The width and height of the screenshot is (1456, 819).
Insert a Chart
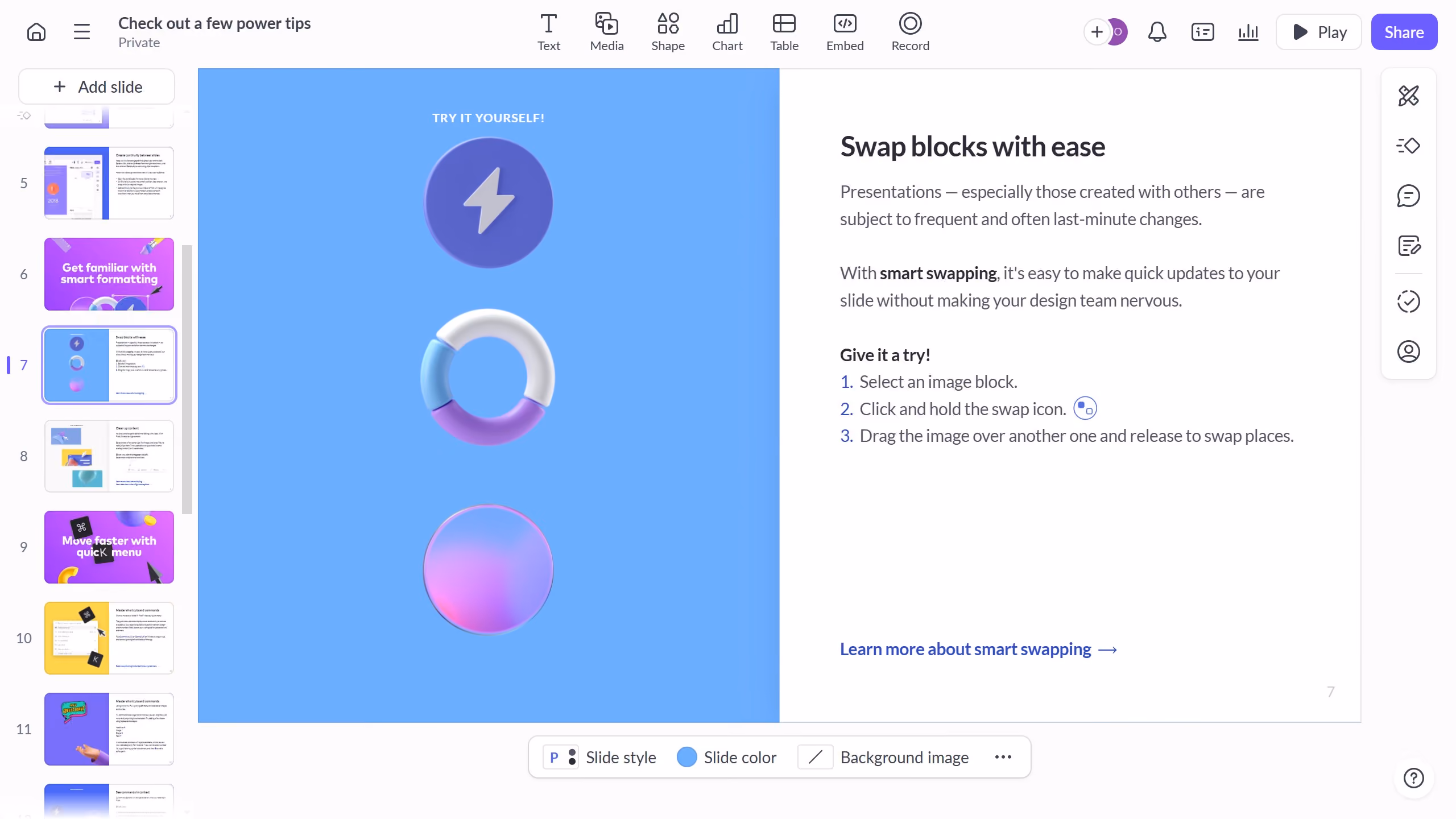coord(727,32)
